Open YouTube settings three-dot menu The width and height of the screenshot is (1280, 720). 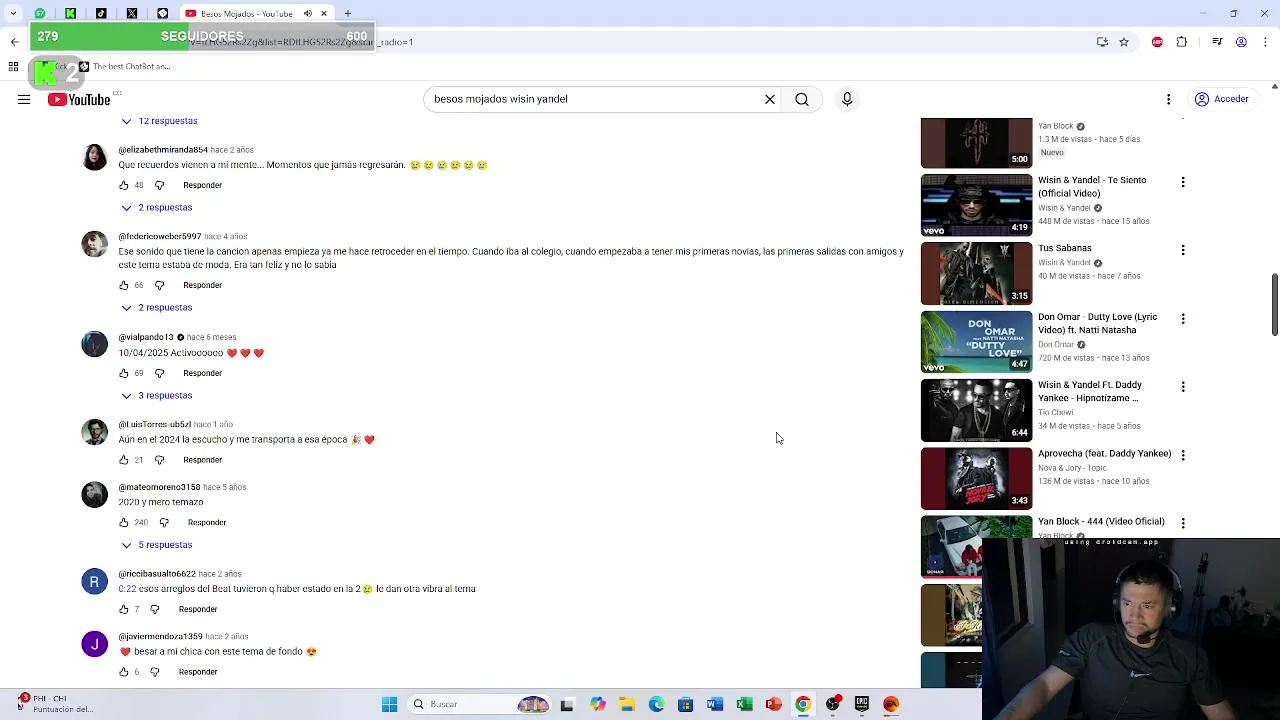click(1168, 99)
